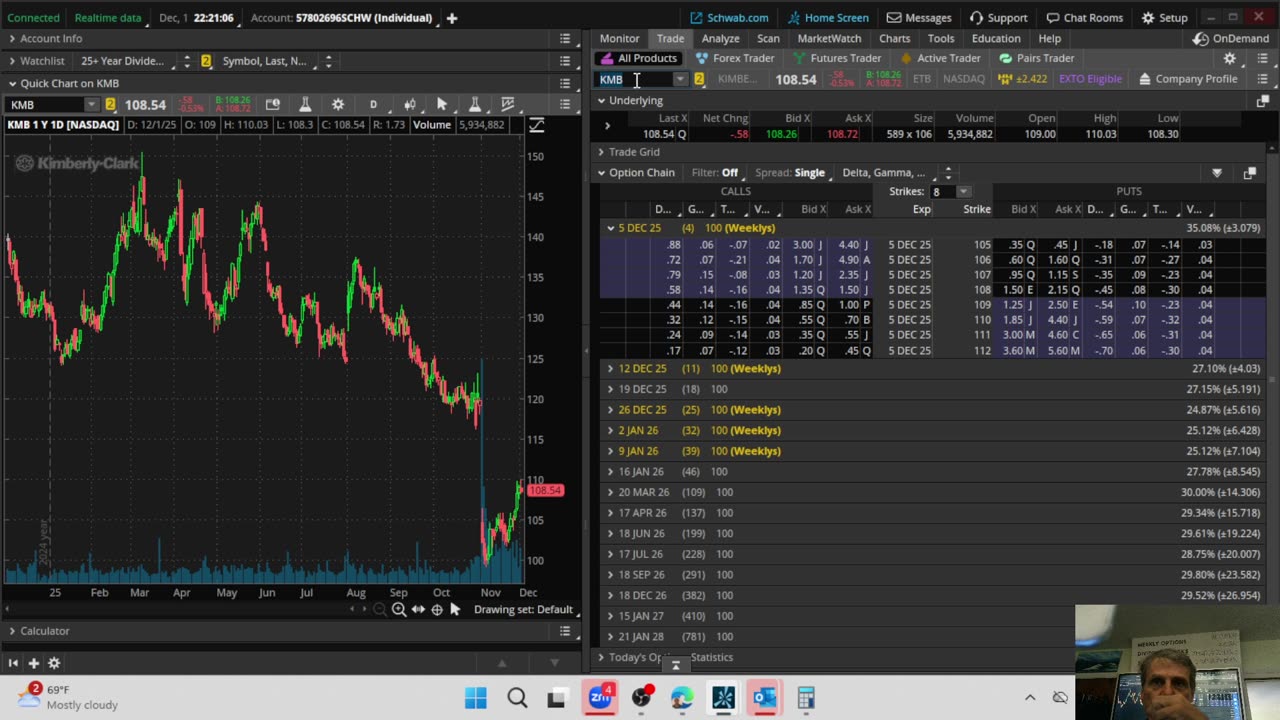
Task: Zoom in on the chart with magnifier
Action: coord(399,609)
